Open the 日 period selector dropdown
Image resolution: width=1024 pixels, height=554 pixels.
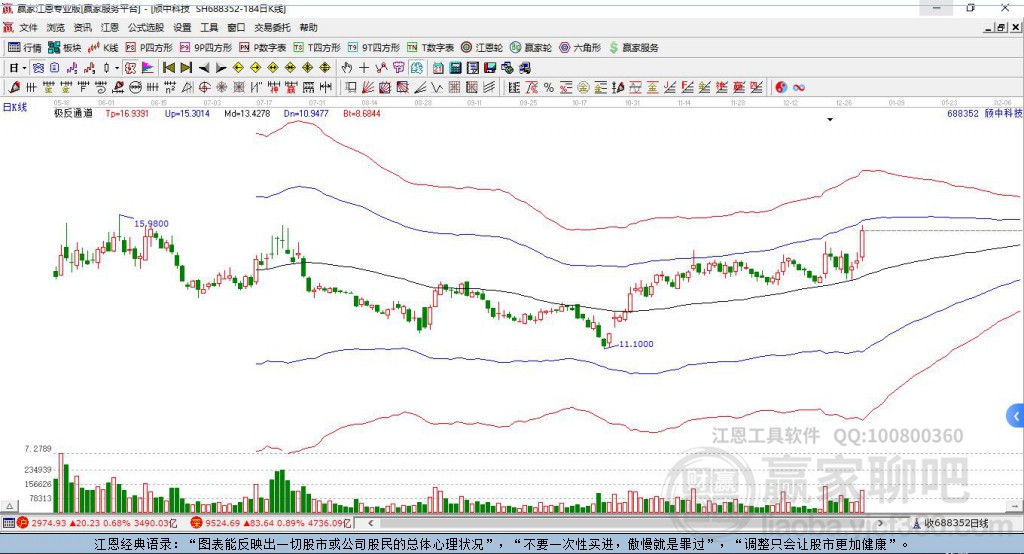(18, 68)
